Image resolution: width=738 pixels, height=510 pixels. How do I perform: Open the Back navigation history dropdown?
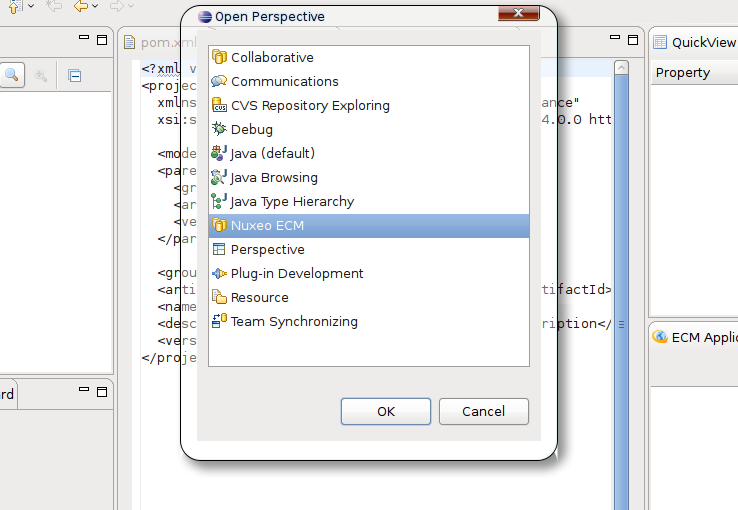[x=95, y=6]
